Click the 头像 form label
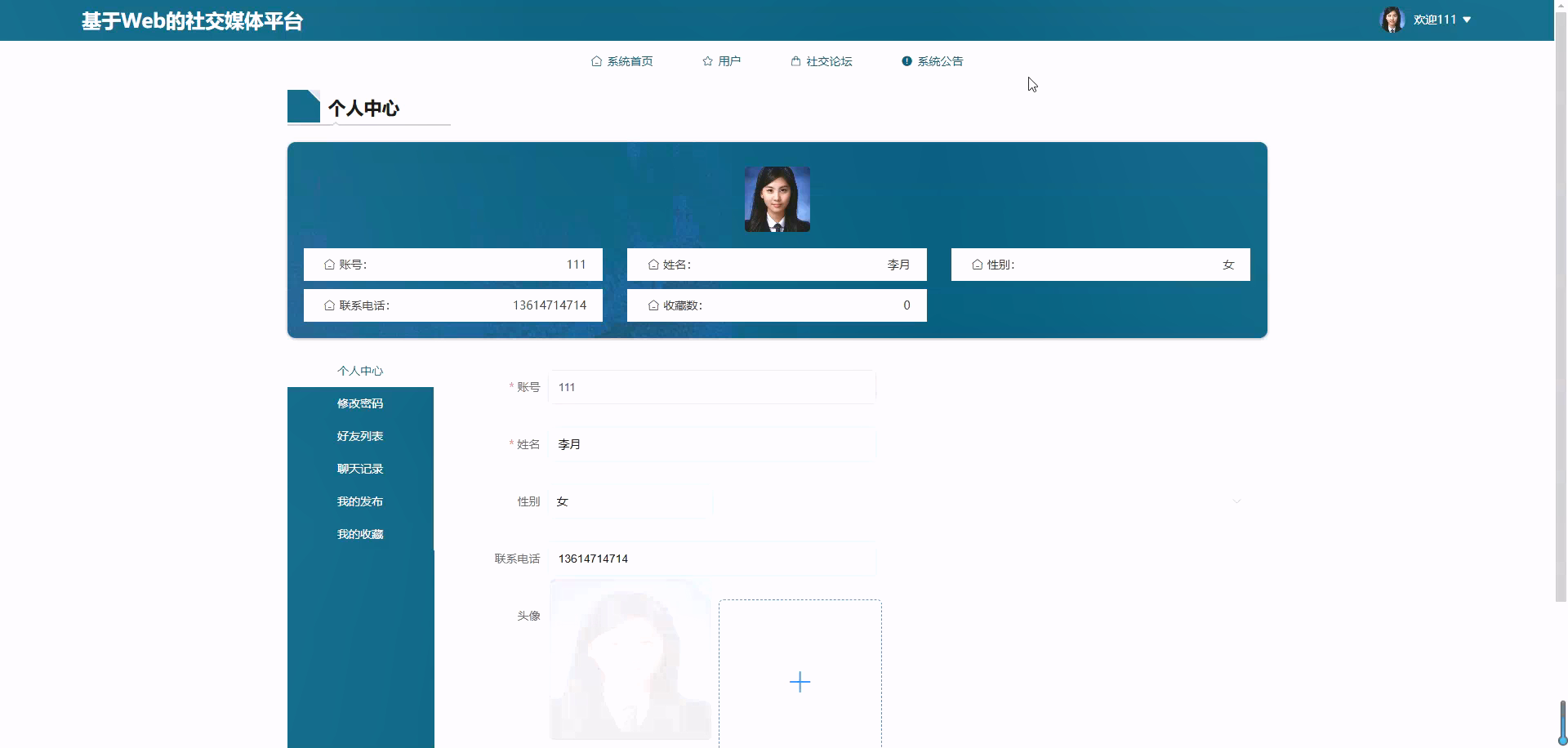This screenshot has width=1568, height=748. click(528, 616)
